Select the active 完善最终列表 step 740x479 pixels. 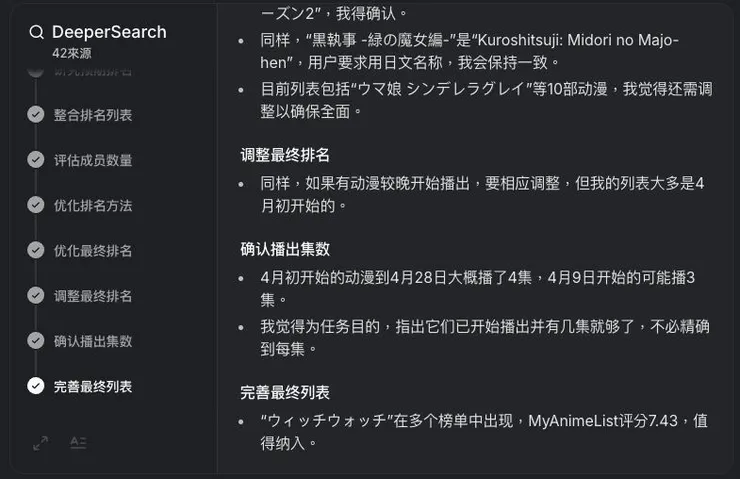[x=93, y=386]
